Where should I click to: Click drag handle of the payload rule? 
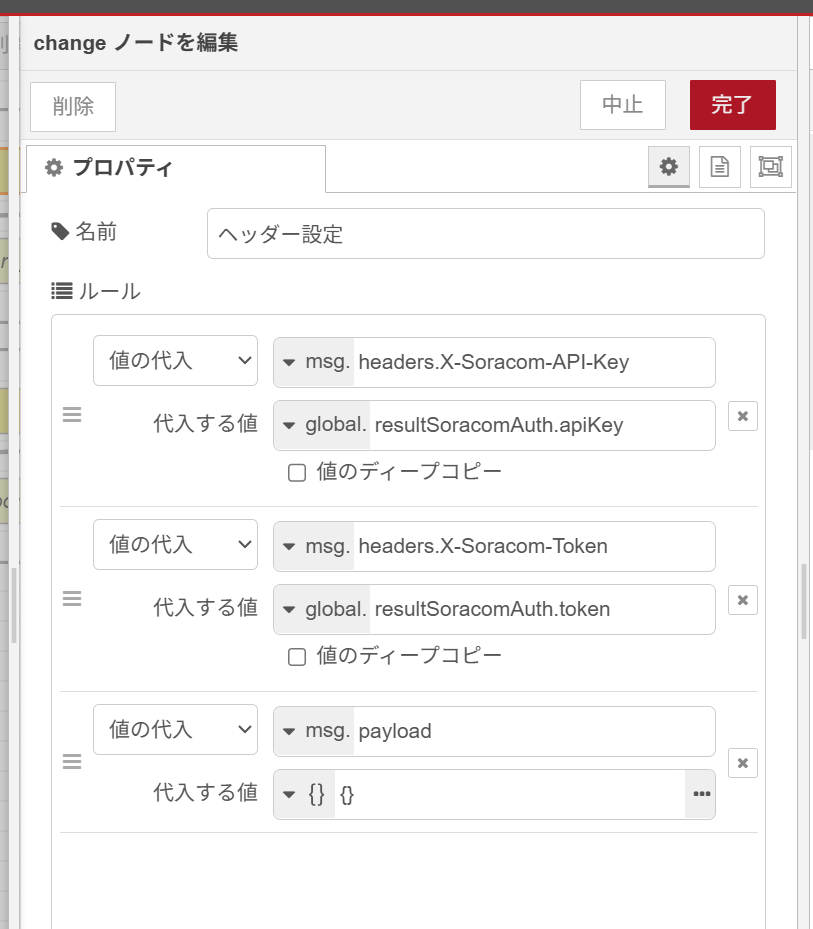coord(72,762)
